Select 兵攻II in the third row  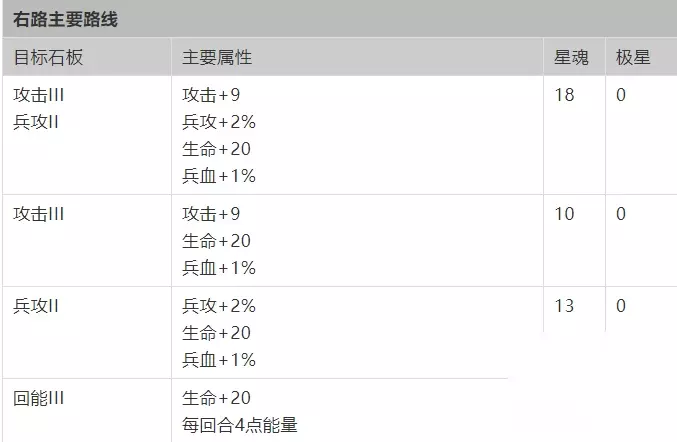coord(37,306)
